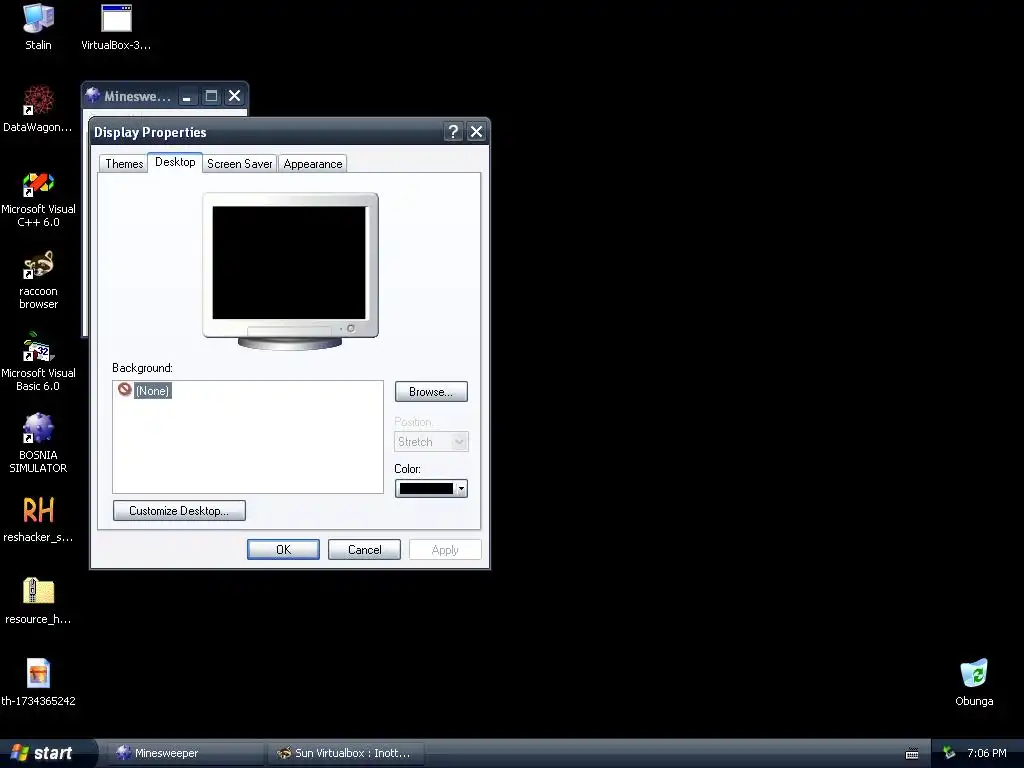Click the 7:06 PM taskbar clock
This screenshot has height=768, width=1024.
coord(987,753)
